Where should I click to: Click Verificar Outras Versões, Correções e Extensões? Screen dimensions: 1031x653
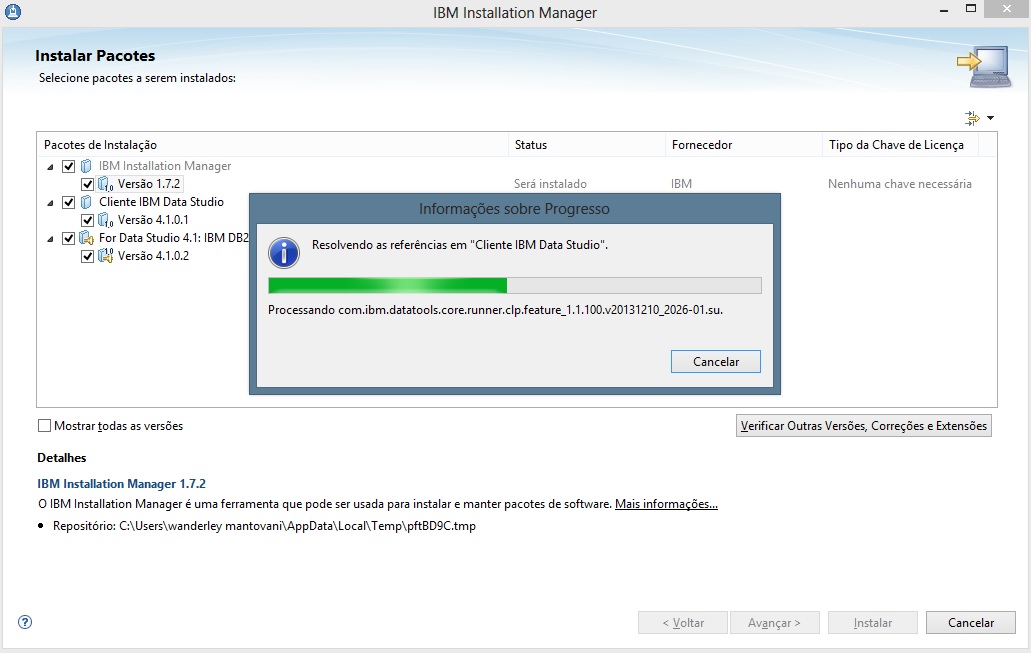click(x=863, y=425)
